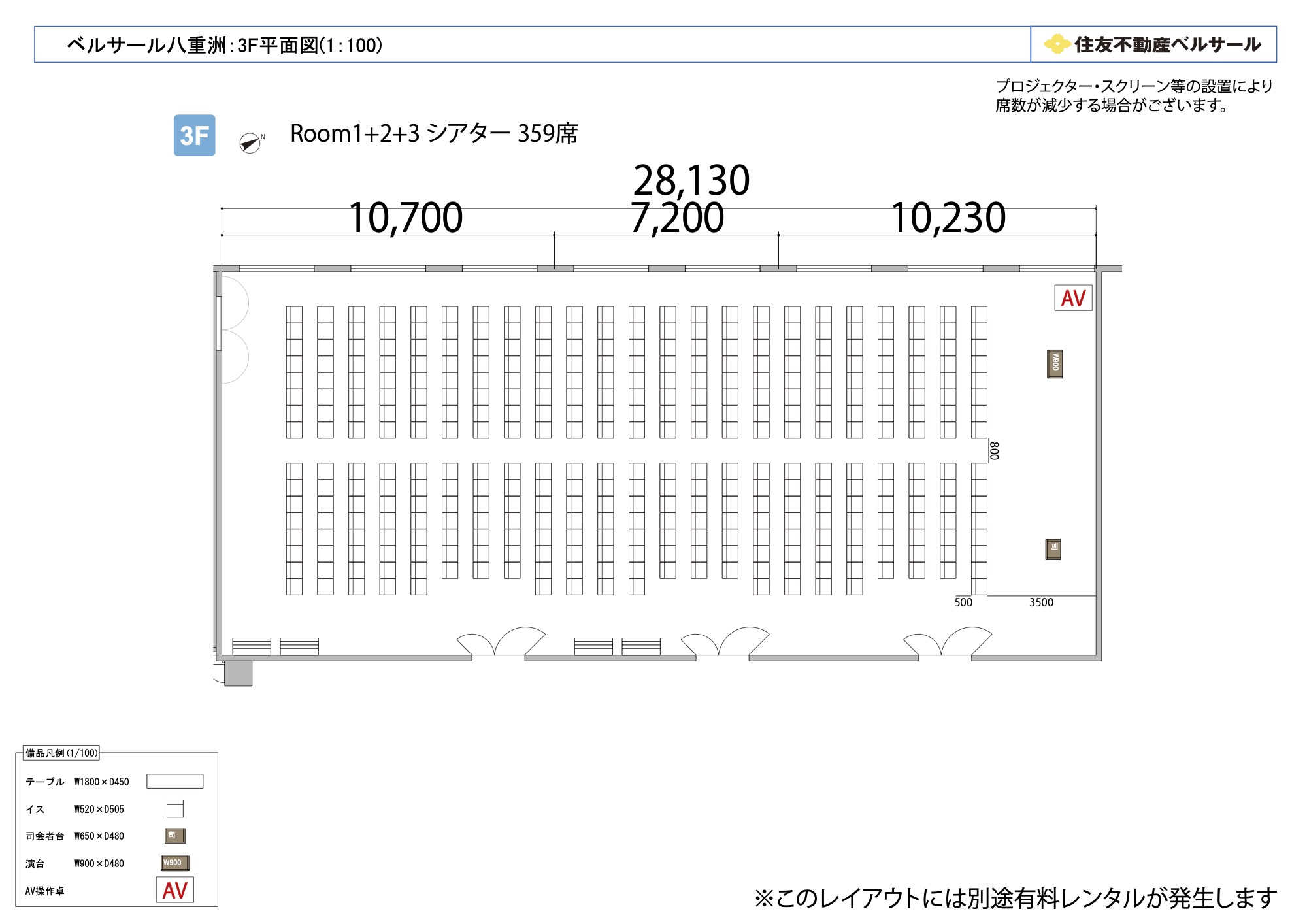Click the Sumitomo Bellesalle logo emblem
Image resolution: width=1307 pixels, height=924 pixels.
pos(1057,44)
